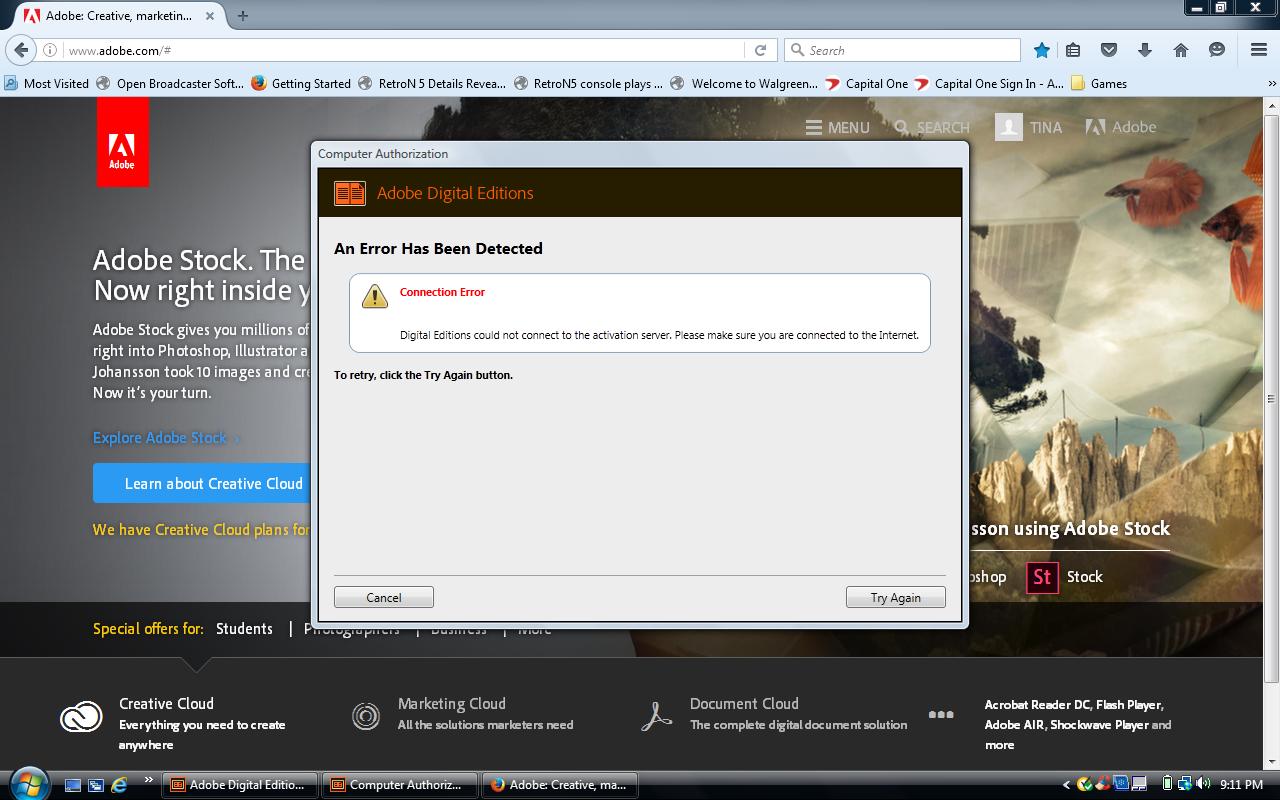Switch to Adobe Digital Editions taskbar button
The image size is (1280, 800).
click(240, 785)
